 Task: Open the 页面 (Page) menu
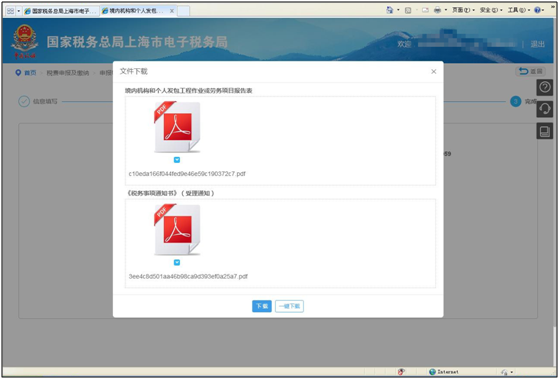tap(463, 10)
